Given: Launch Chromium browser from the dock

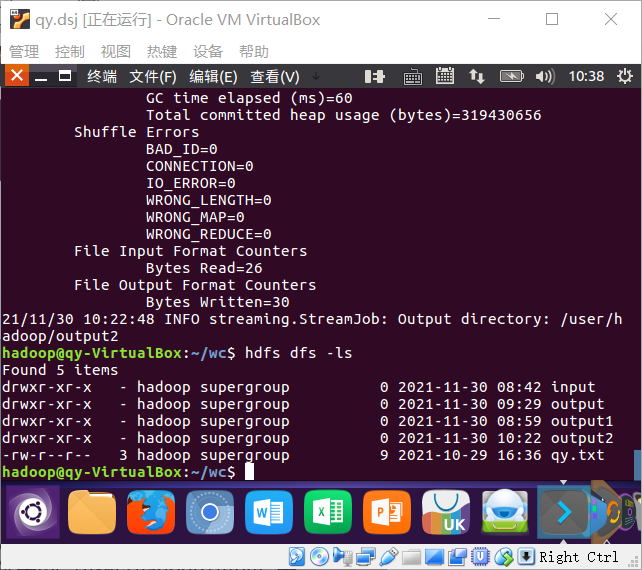Looking at the screenshot, I should (210, 512).
